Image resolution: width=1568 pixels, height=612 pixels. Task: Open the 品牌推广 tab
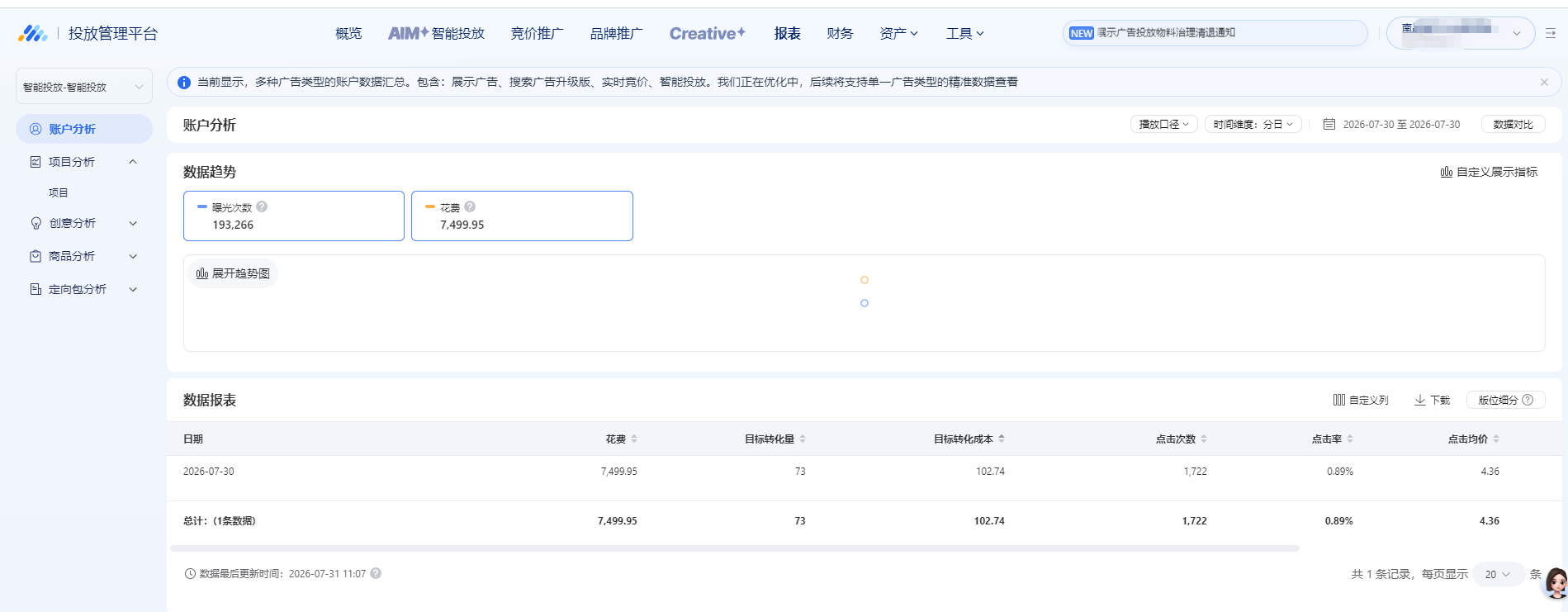[616, 33]
